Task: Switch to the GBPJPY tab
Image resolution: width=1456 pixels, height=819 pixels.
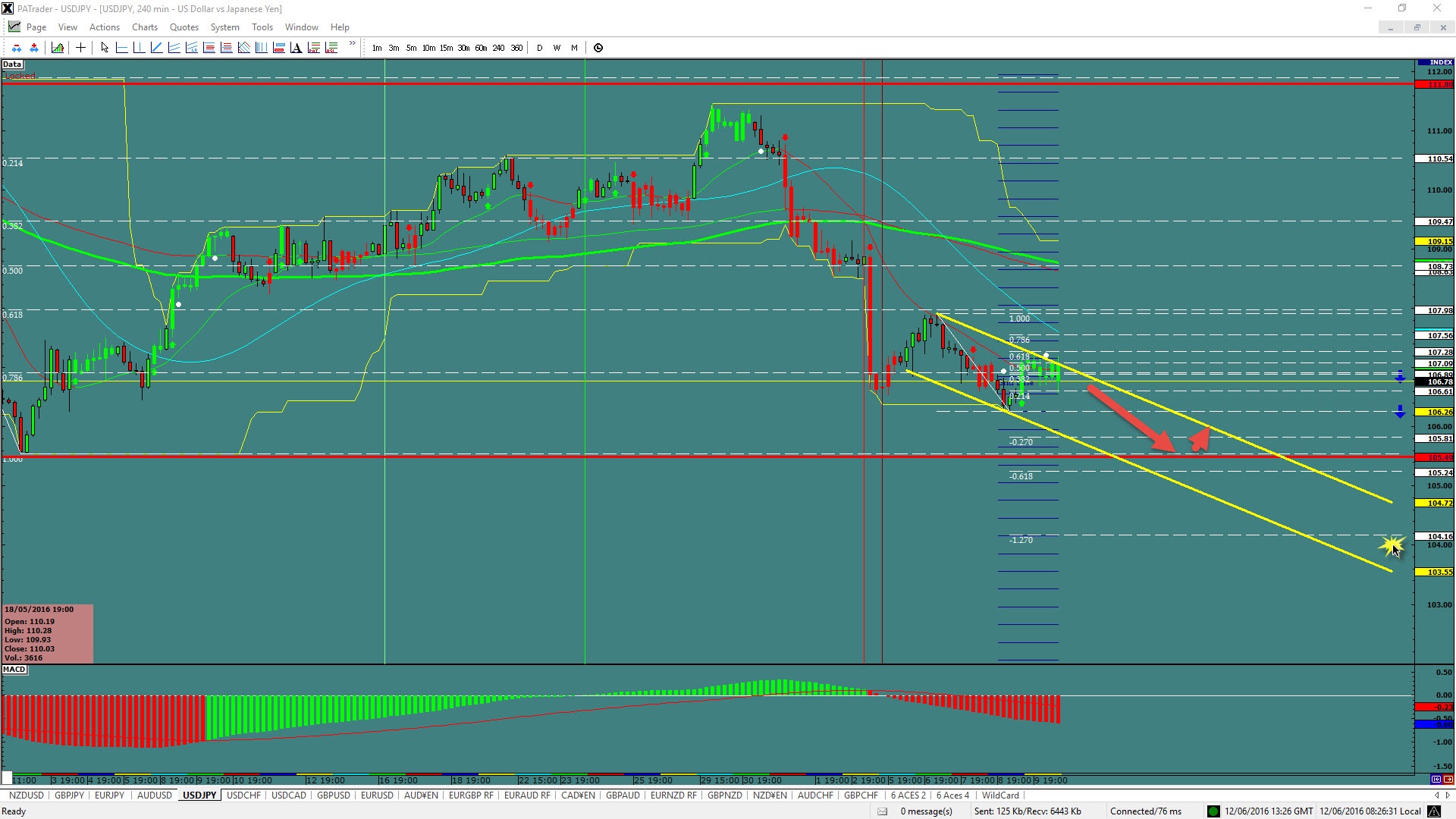Action: tap(70, 795)
